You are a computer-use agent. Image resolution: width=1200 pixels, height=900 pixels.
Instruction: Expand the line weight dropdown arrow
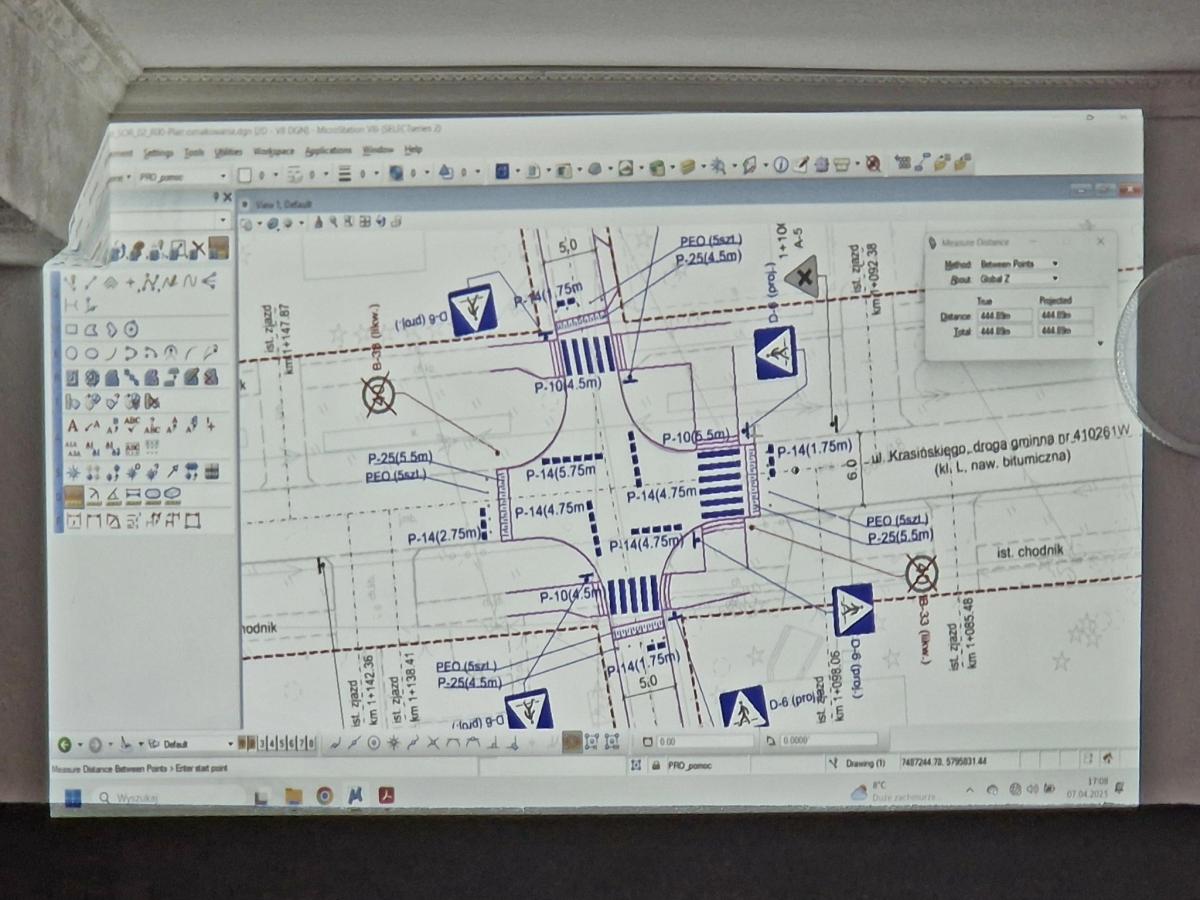coord(376,173)
